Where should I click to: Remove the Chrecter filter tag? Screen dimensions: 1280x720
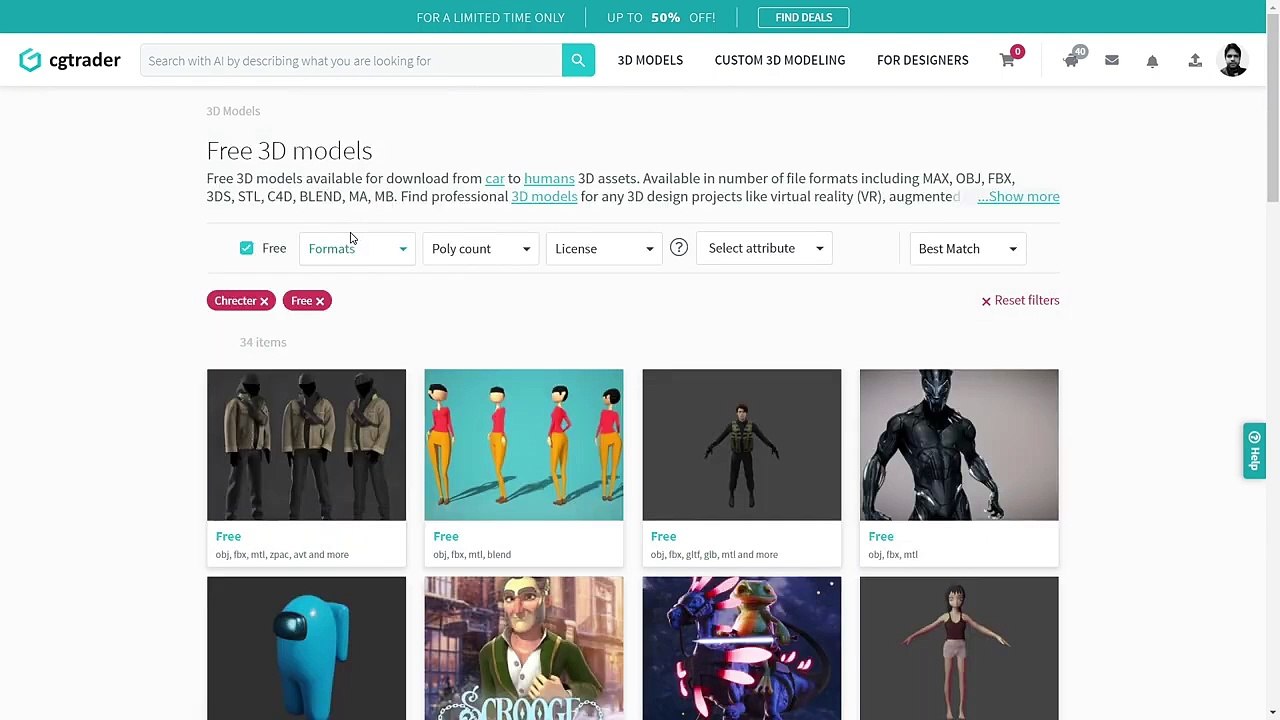[264, 301]
